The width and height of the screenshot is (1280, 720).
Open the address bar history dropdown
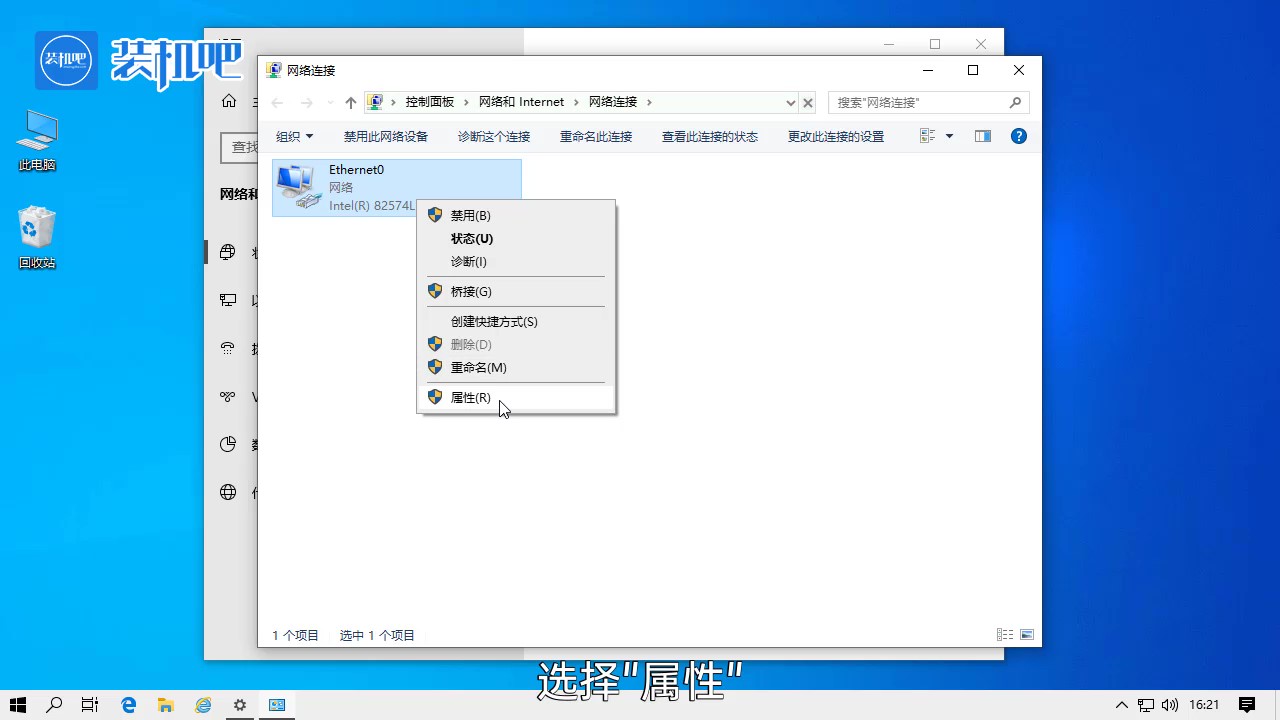click(x=791, y=102)
